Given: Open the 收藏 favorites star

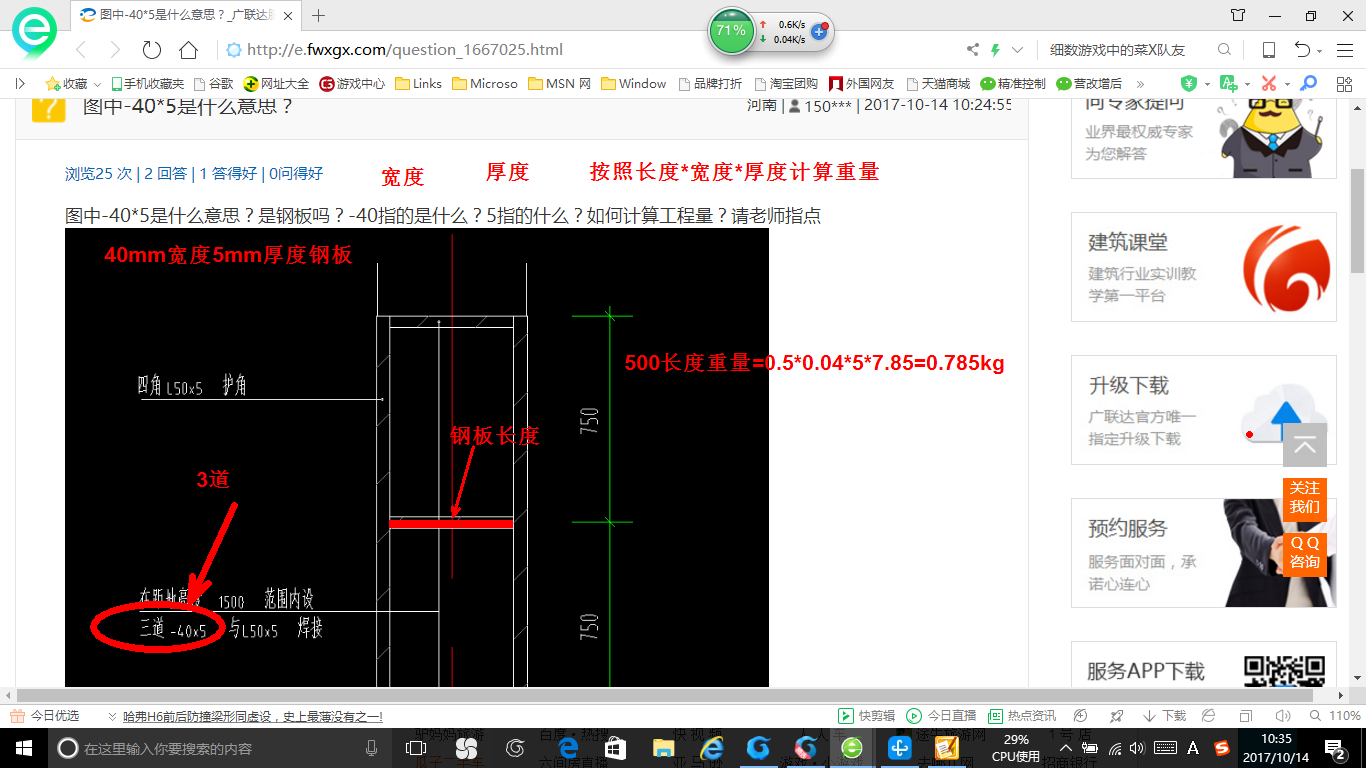Looking at the screenshot, I should (52, 84).
